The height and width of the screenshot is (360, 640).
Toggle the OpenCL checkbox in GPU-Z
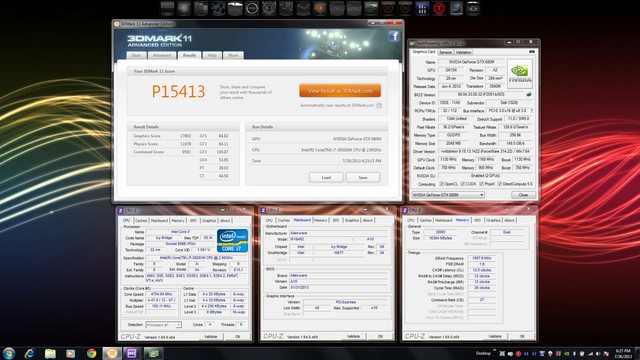click(442, 184)
